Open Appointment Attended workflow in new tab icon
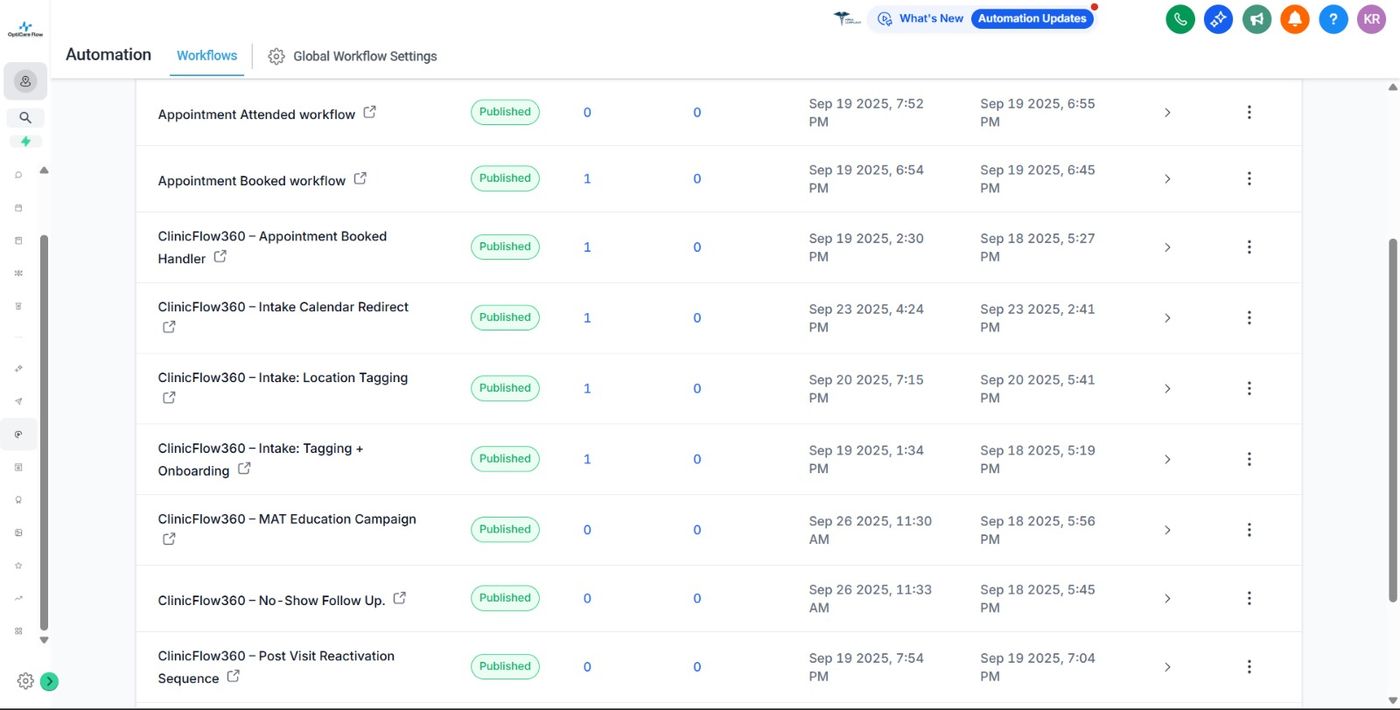1400x710 pixels. 369,112
